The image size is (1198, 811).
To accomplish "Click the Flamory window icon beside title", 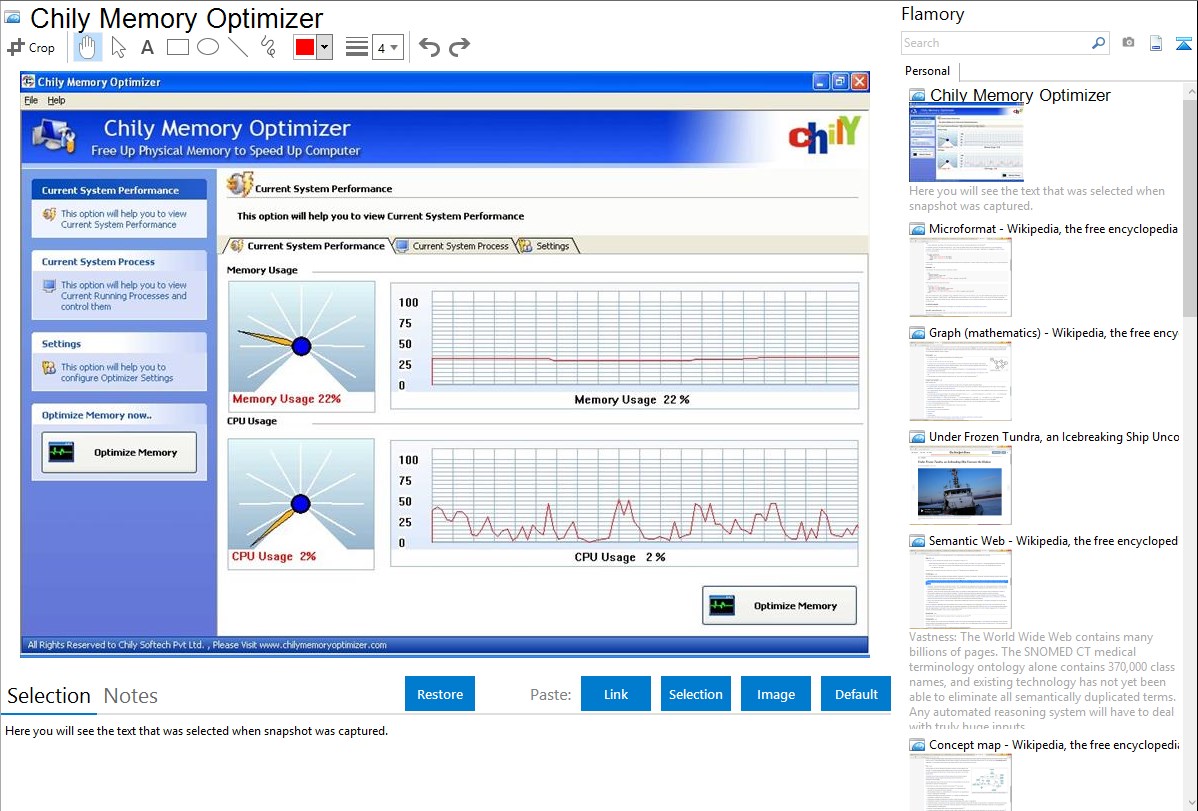I will [12, 18].
